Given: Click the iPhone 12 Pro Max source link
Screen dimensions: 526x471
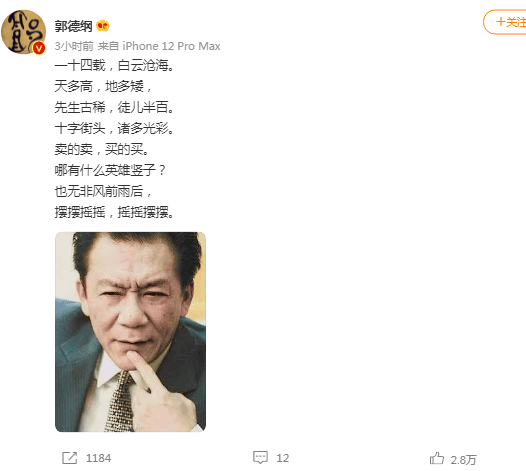Looking at the screenshot, I should (x=171, y=46).
